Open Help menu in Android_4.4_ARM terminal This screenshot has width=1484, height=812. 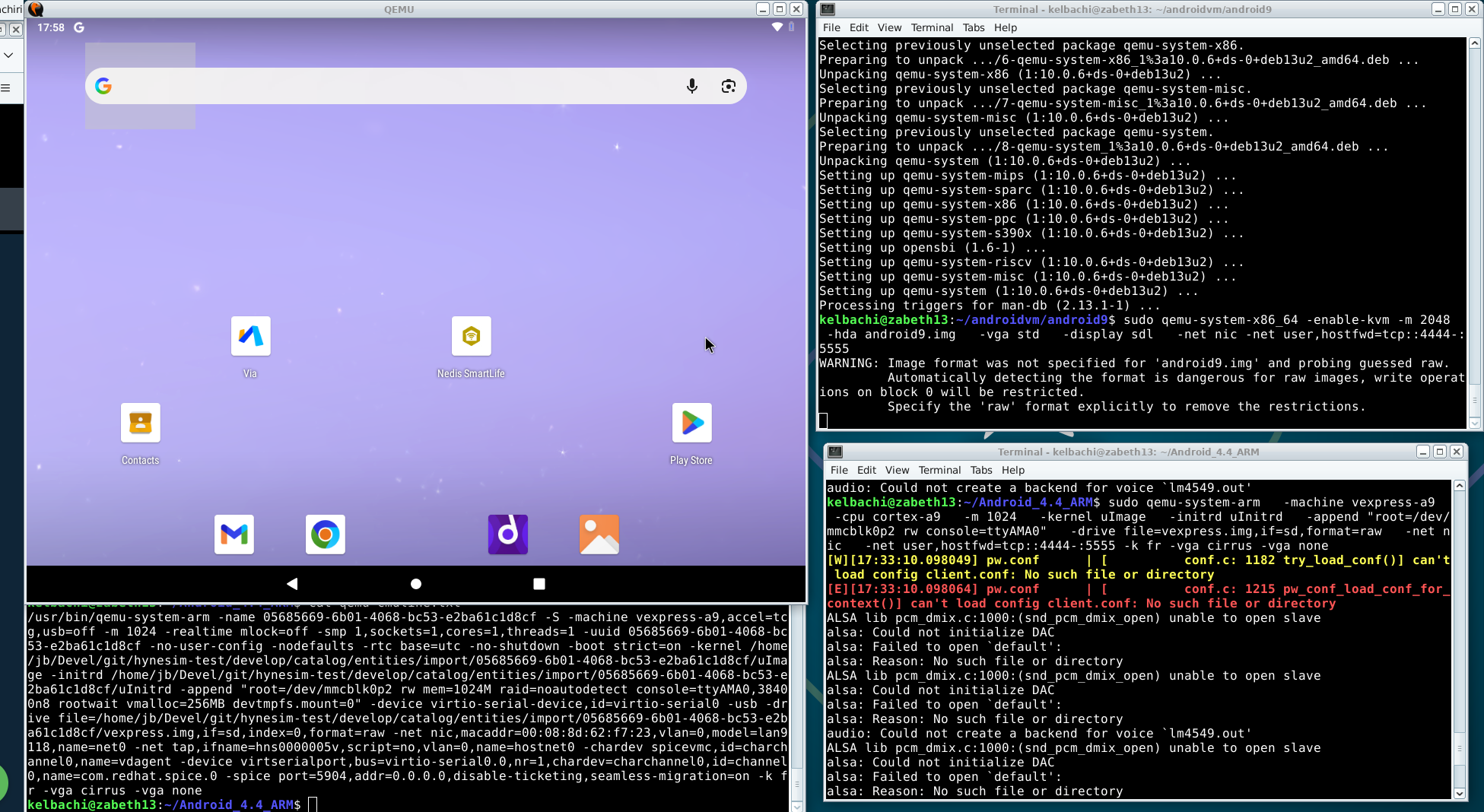[x=1012, y=470]
